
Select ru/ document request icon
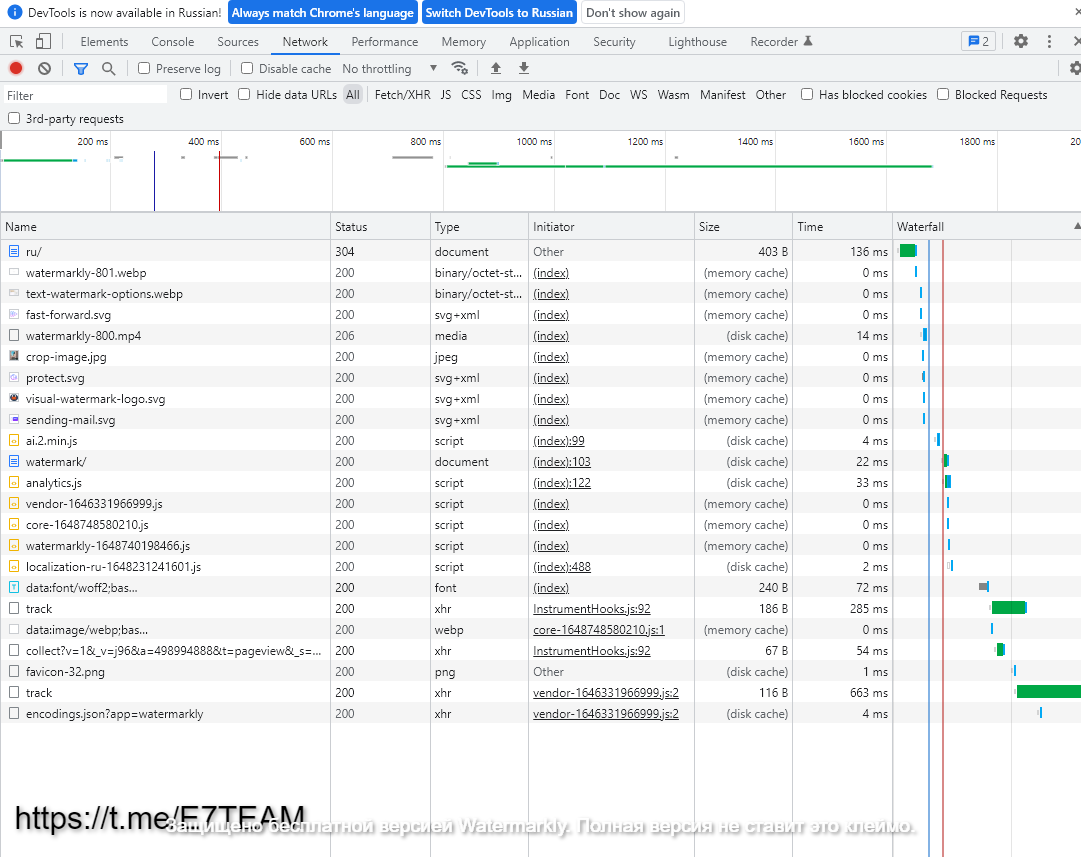(14, 252)
